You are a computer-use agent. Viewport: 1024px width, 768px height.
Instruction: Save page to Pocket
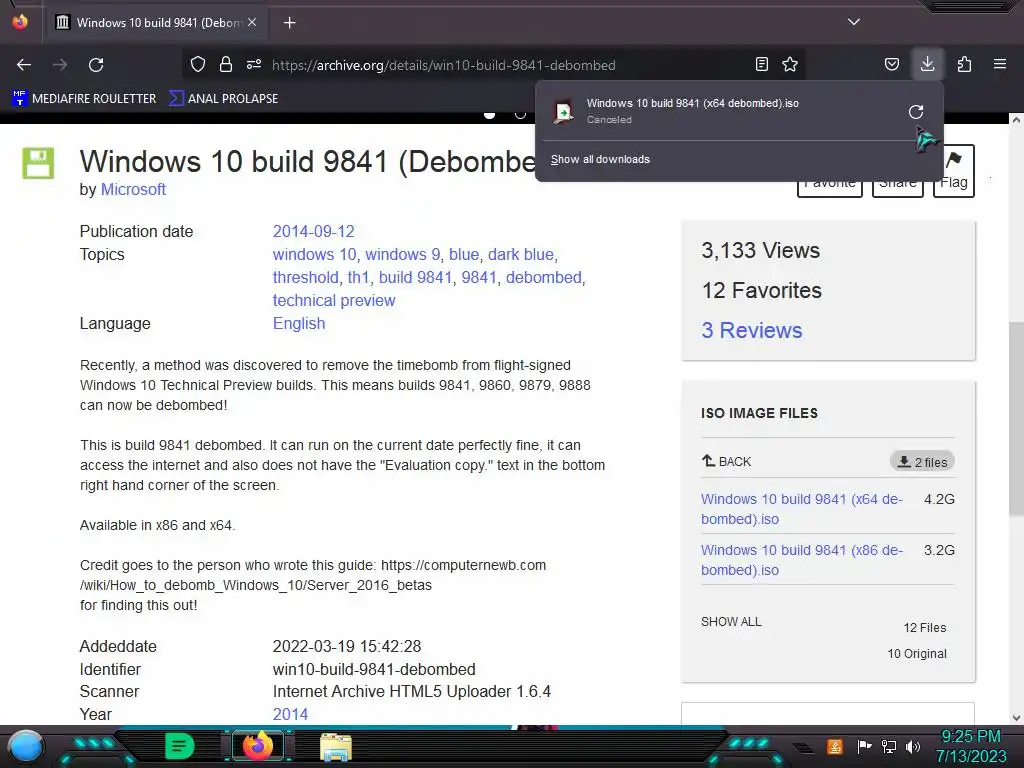coord(891,64)
